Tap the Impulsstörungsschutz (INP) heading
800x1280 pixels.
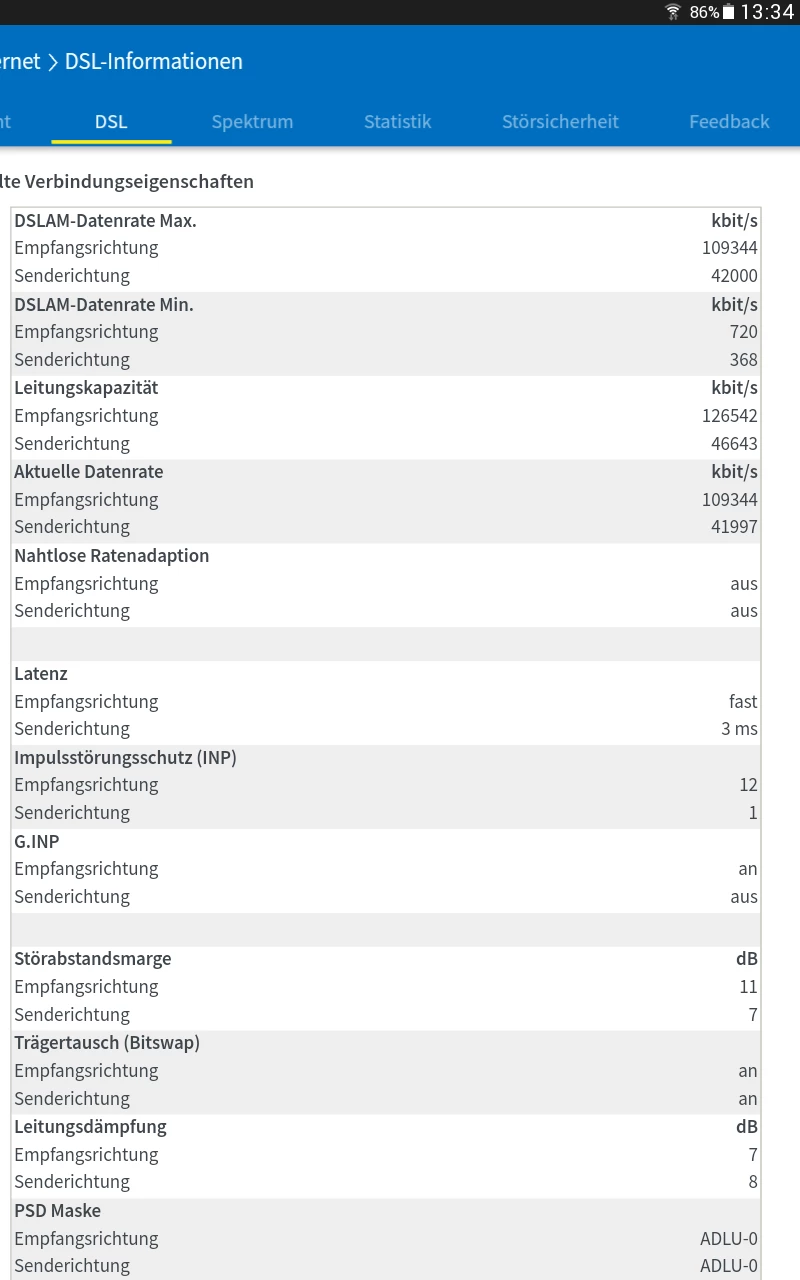click(125, 758)
